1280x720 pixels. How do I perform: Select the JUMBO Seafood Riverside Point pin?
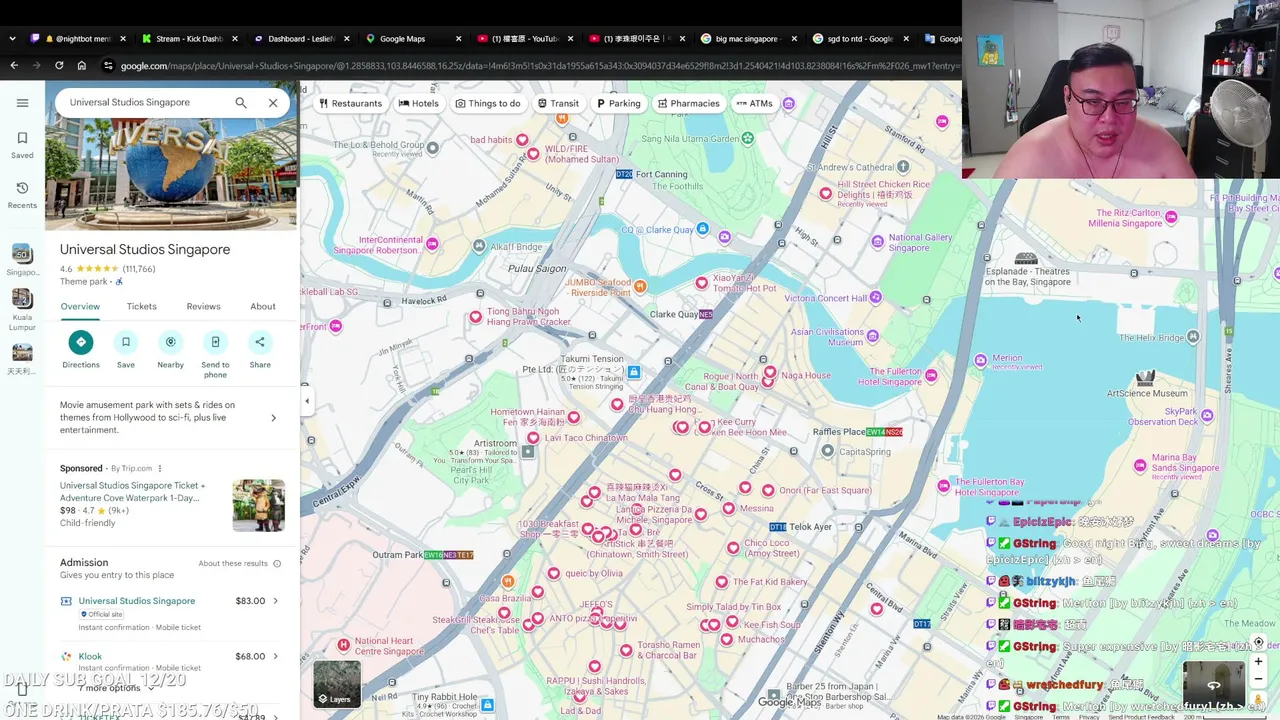click(x=640, y=286)
